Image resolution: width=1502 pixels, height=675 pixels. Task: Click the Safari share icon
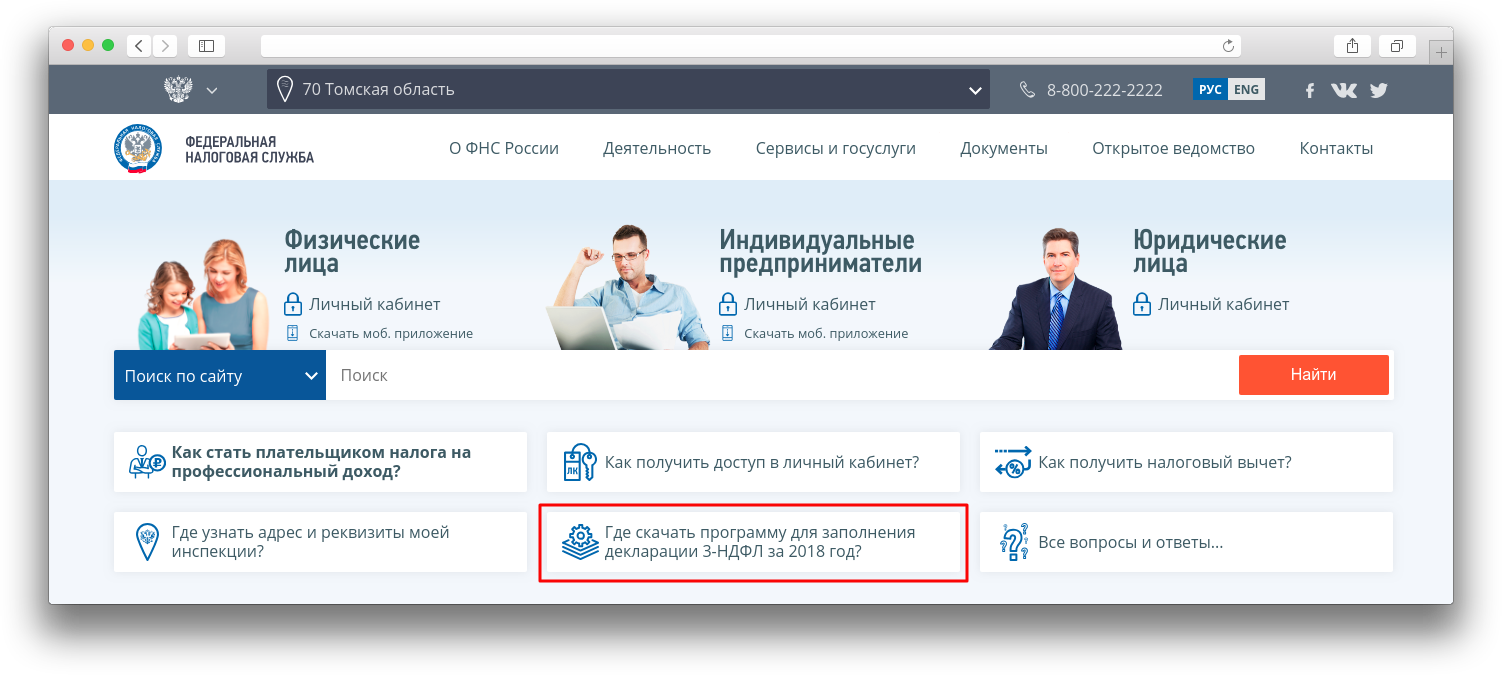point(1352,46)
